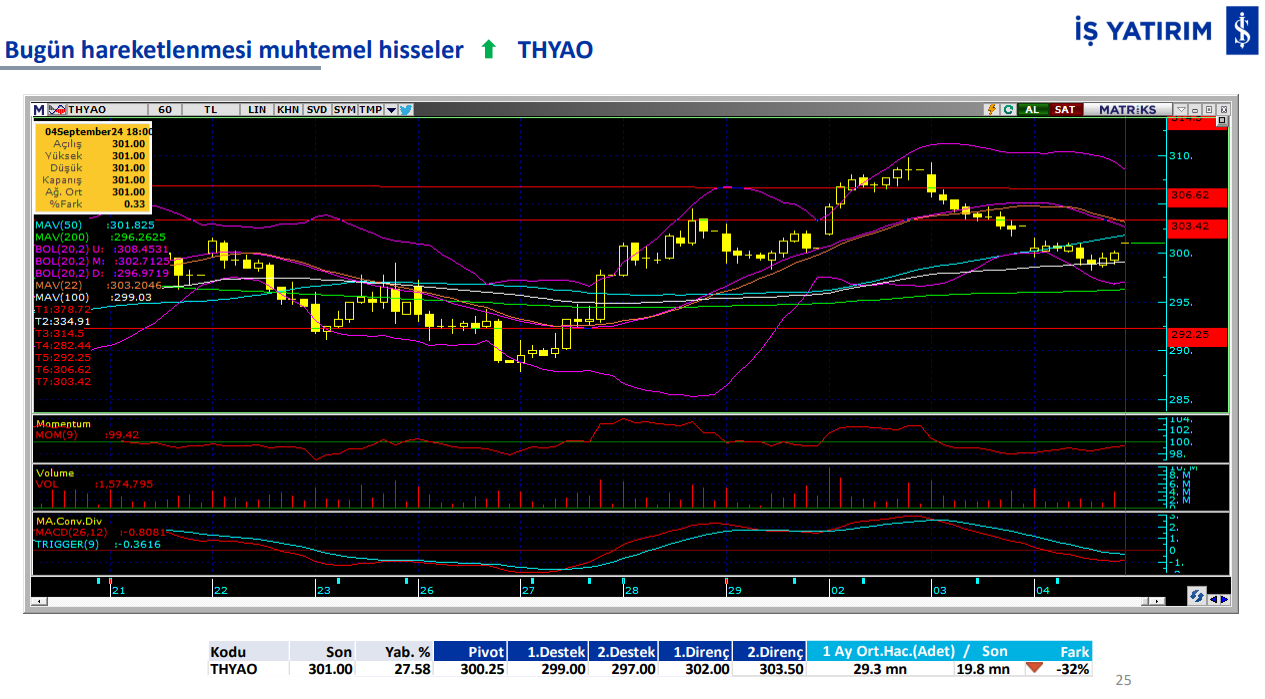This screenshot has width=1265, height=699.
Task: Click the horizontal scrollbar left arrow
Action: tap(40, 602)
